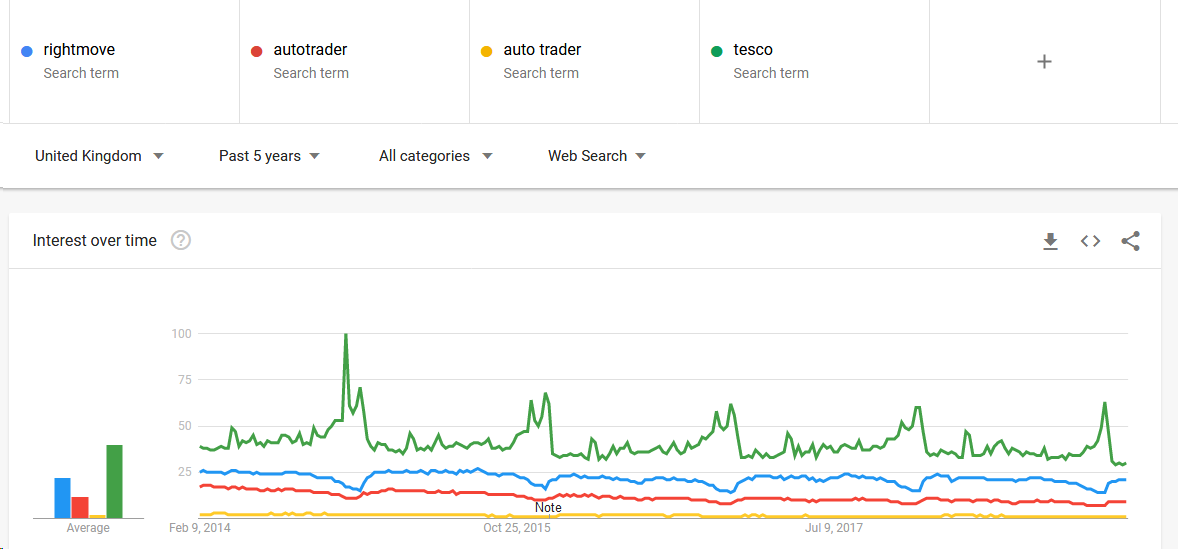
Task: Add a comparison term with the plus icon
Action: click(x=1044, y=61)
